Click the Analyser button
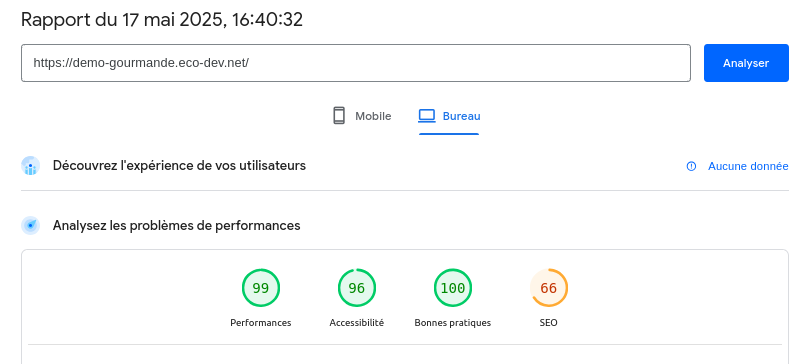The image size is (808, 364). click(746, 63)
